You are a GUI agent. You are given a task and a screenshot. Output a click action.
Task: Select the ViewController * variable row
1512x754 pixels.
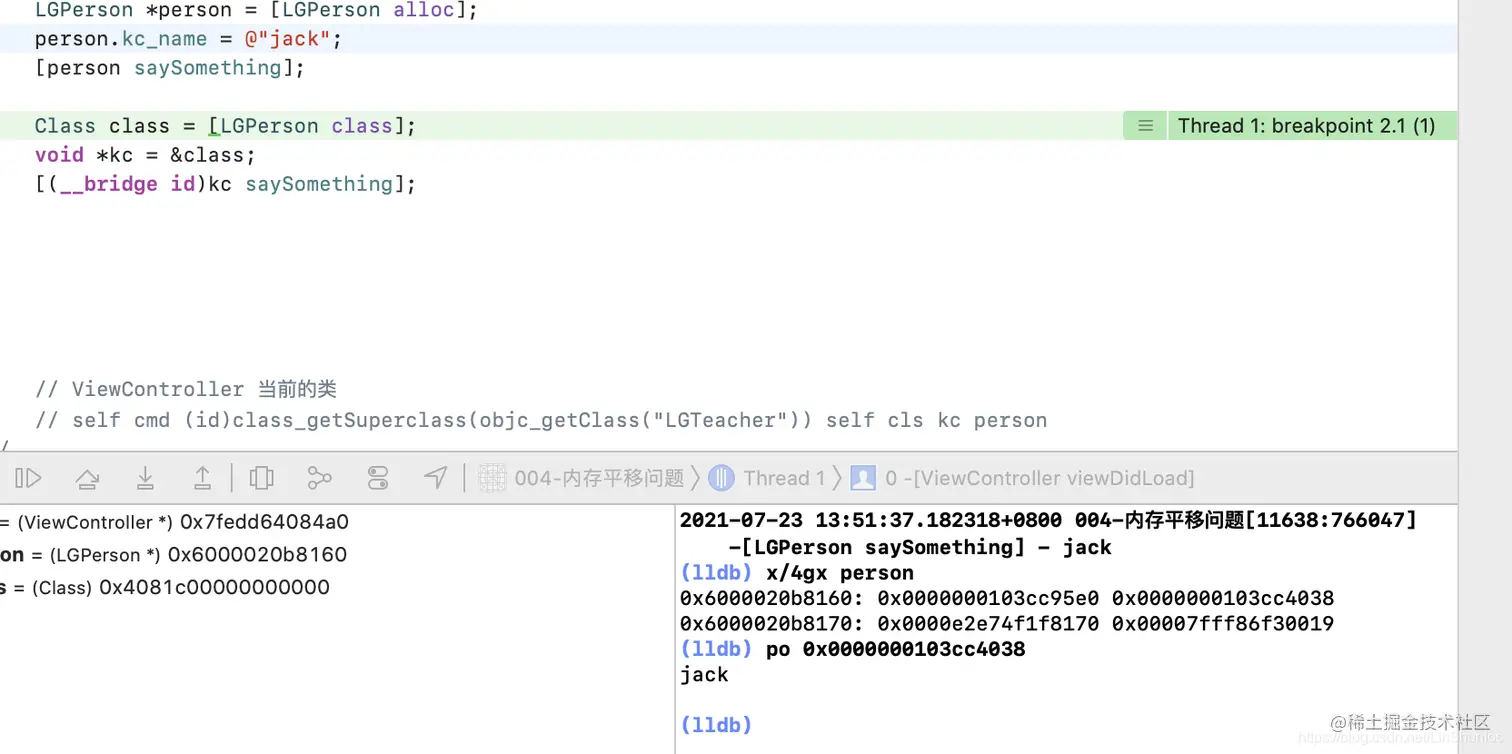pyautogui.click(x=175, y=522)
